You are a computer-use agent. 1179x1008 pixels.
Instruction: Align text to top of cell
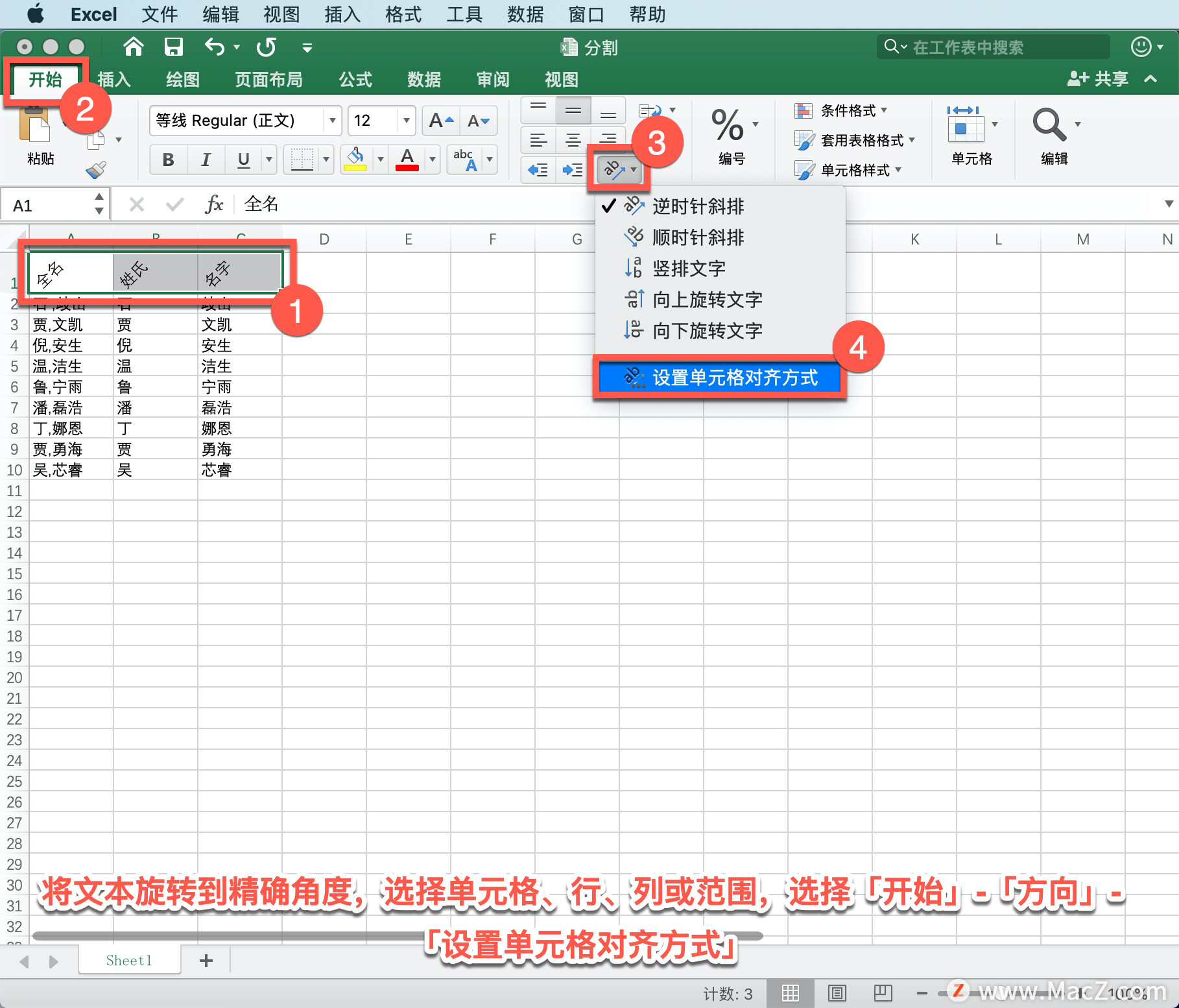pyautogui.click(x=538, y=109)
